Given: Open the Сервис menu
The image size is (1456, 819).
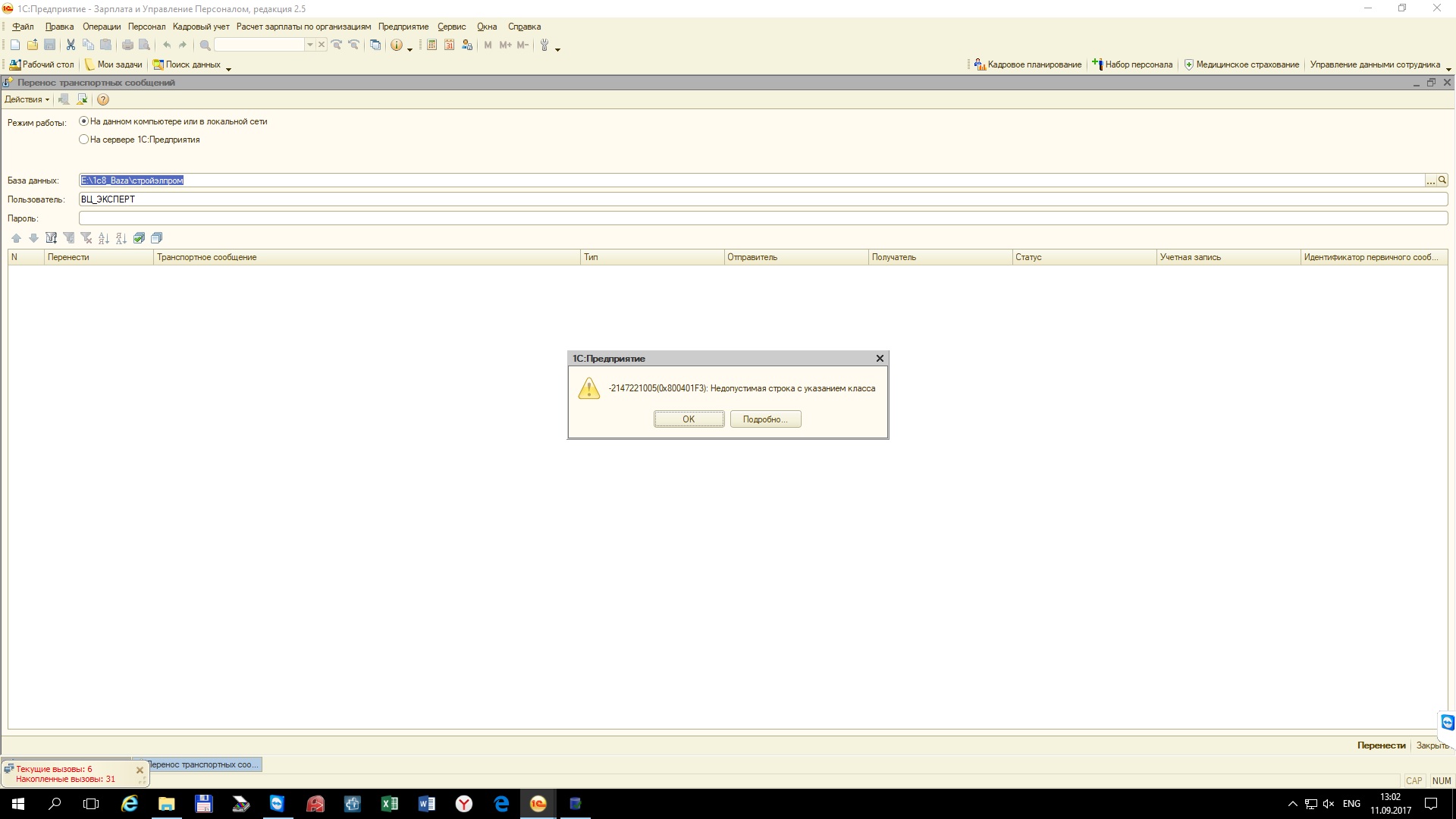Looking at the screenshot, I should (451, 27).
